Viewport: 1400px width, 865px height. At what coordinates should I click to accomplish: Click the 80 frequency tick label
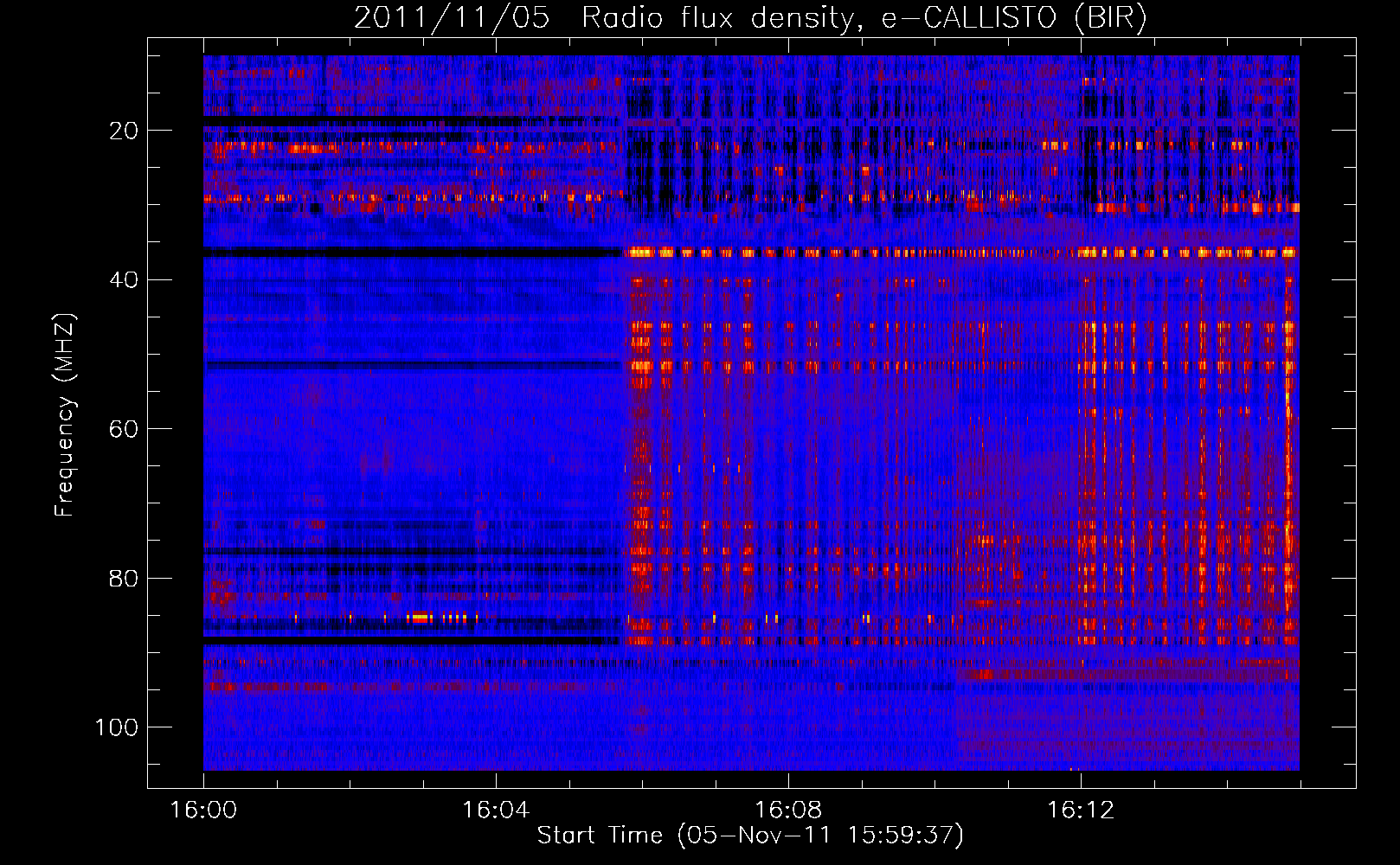(x=124, y=578)
